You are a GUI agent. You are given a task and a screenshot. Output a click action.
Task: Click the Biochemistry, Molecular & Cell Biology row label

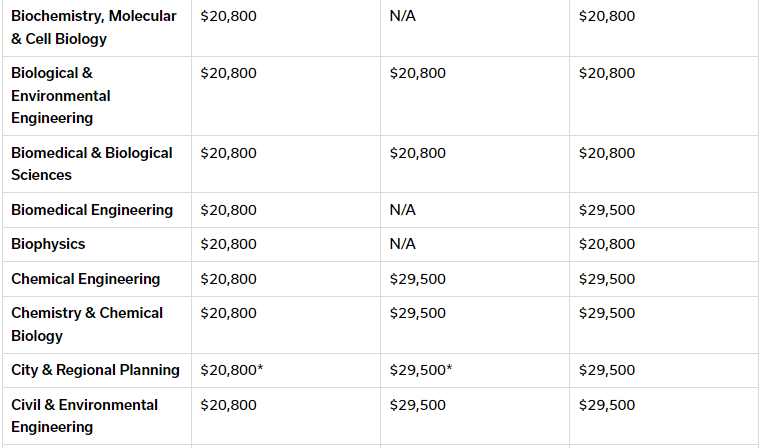94,27
